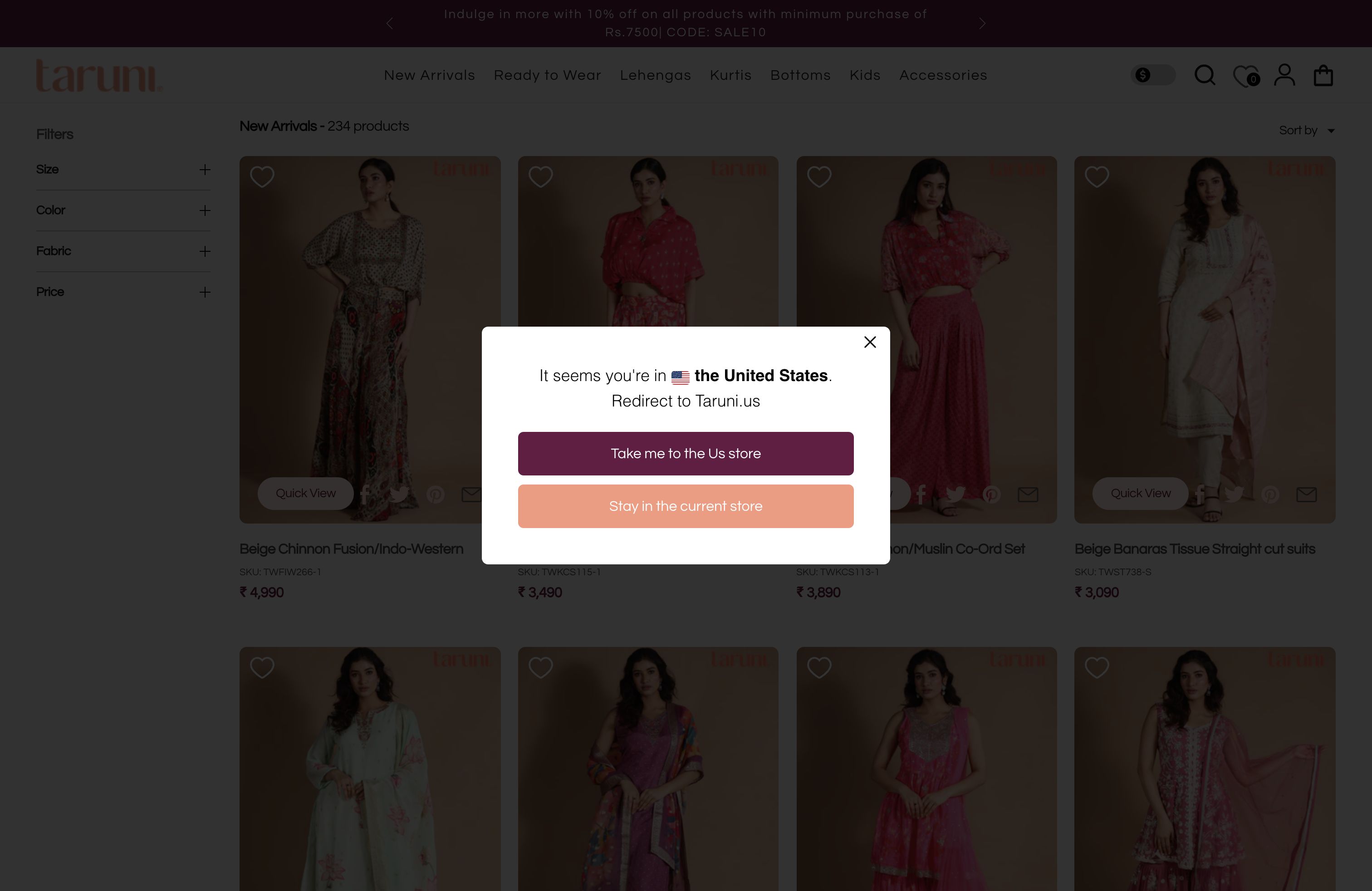Click Stay in the current store
1372x891 pixels.
pyautogui.click(x=686, y=506)
